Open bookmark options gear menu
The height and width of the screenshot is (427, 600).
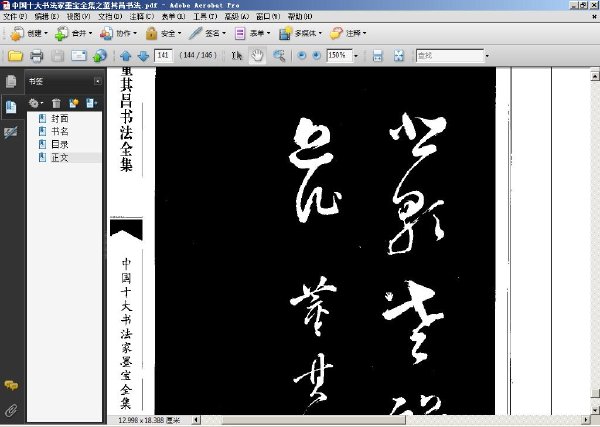point(36,103)
